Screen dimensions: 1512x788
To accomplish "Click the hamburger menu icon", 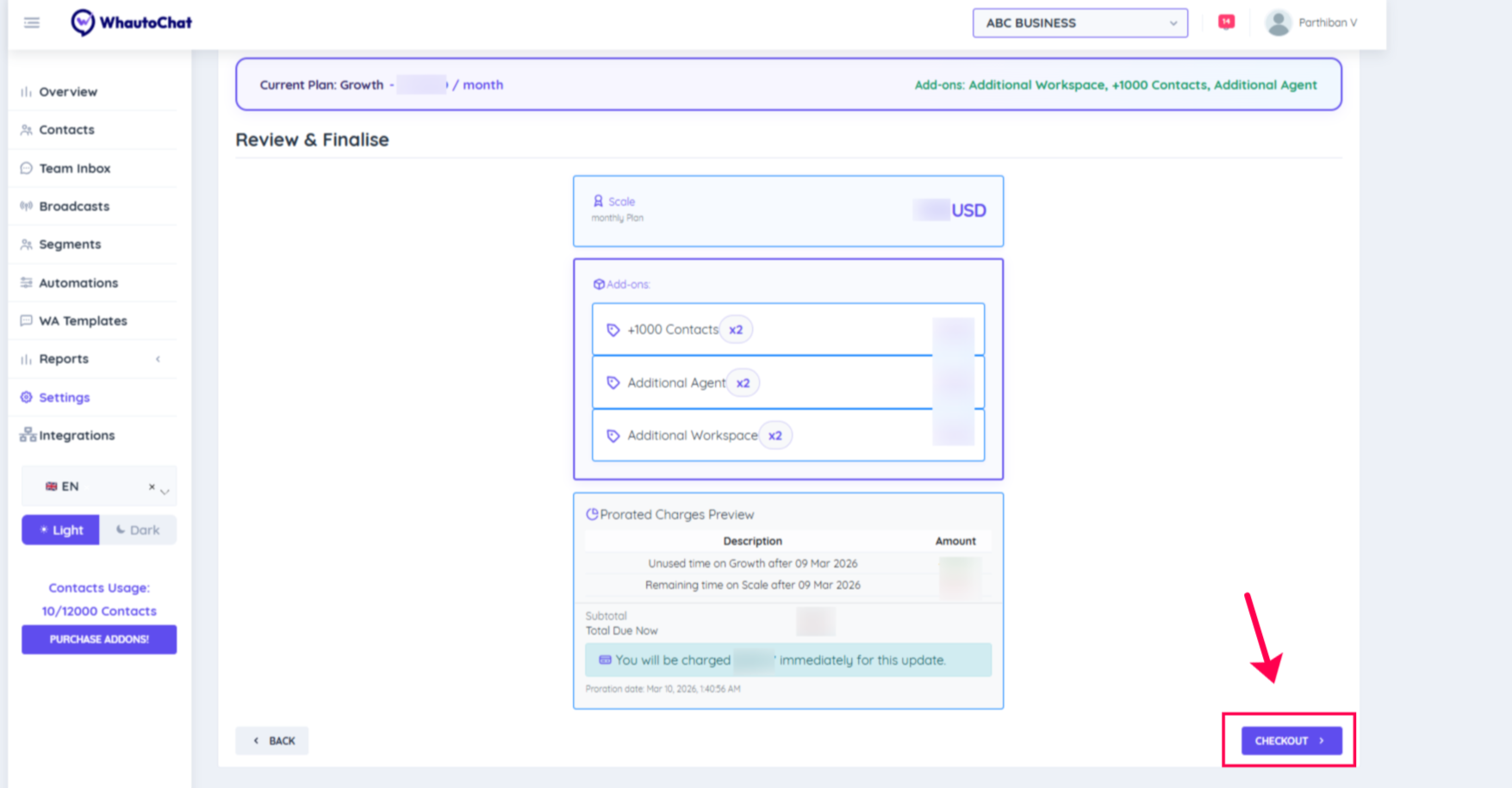I will pyautogui.click(x=32, y=22).
